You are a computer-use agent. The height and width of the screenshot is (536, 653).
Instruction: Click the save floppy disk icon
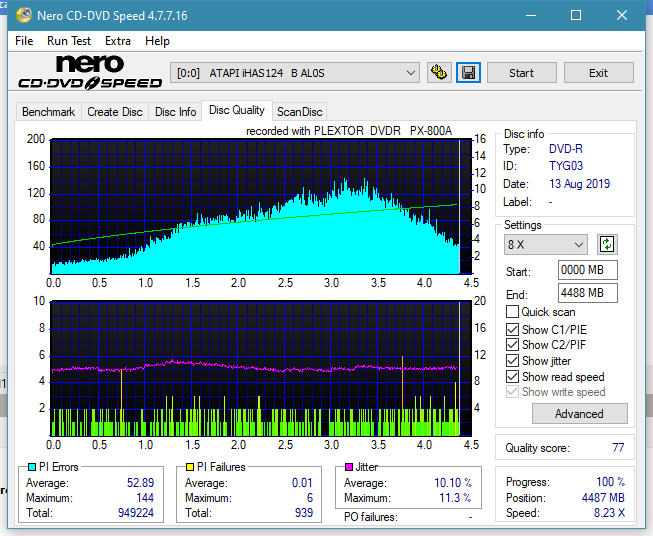click(x=469, y=73)
